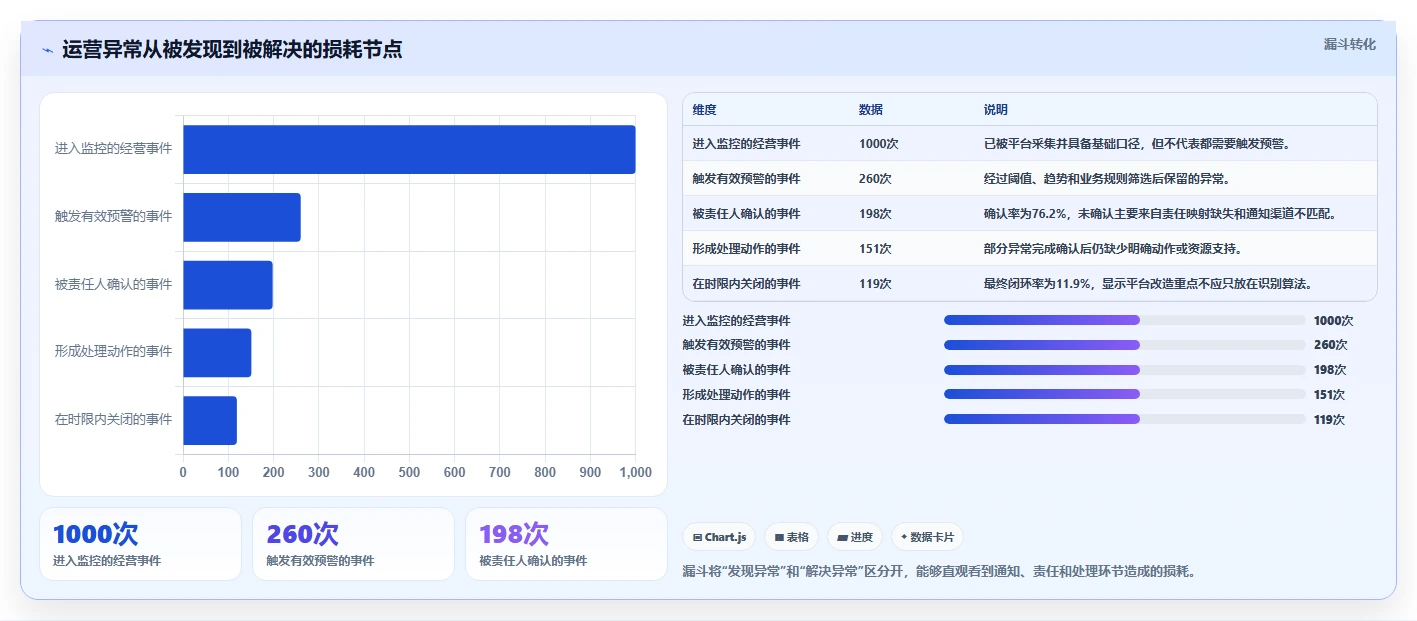Select the Chart.js chip

click(x=720, y=537)
